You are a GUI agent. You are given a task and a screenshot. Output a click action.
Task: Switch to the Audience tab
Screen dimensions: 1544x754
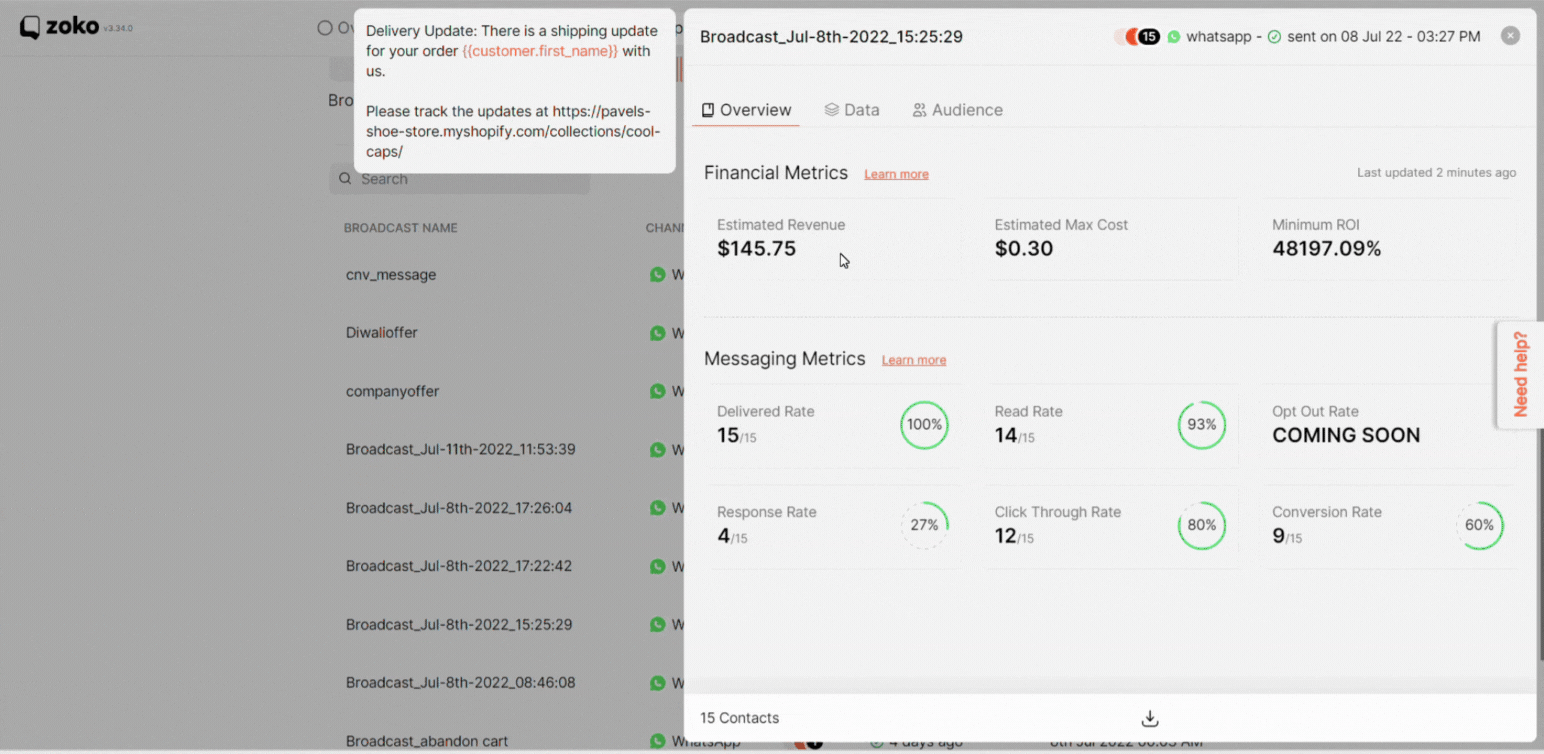click(x=957, y=110)
